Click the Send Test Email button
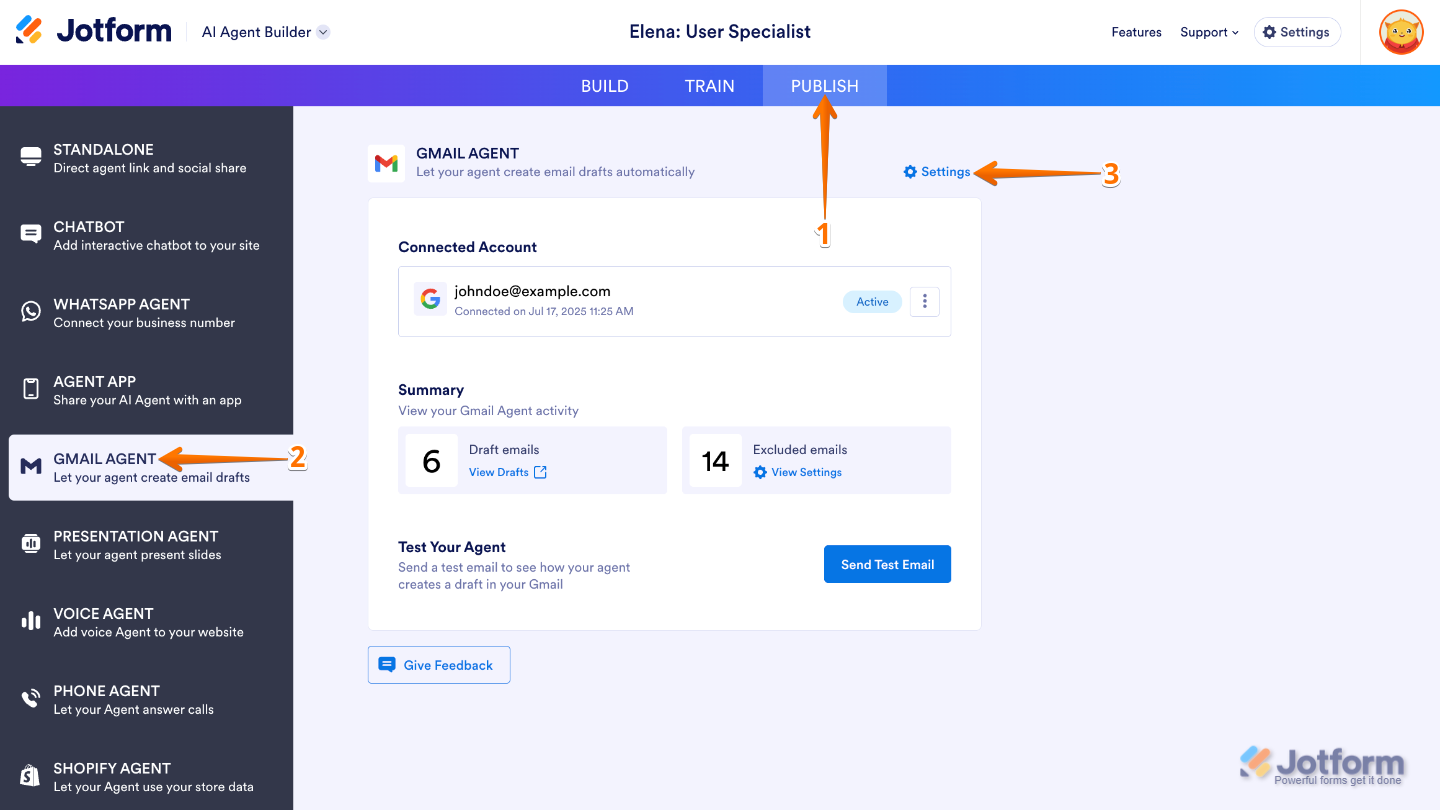 [x=887, y=564]
